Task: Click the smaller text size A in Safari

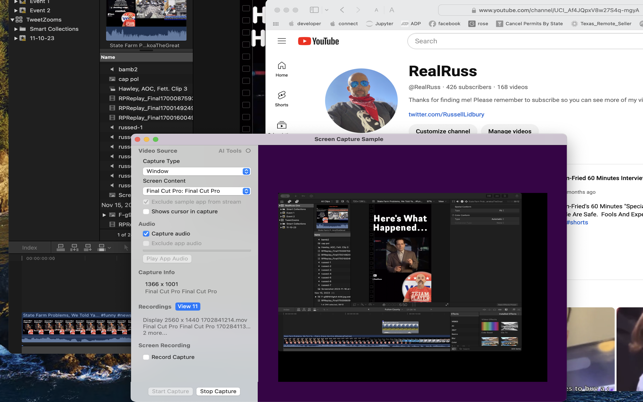Action: point(376,10)
